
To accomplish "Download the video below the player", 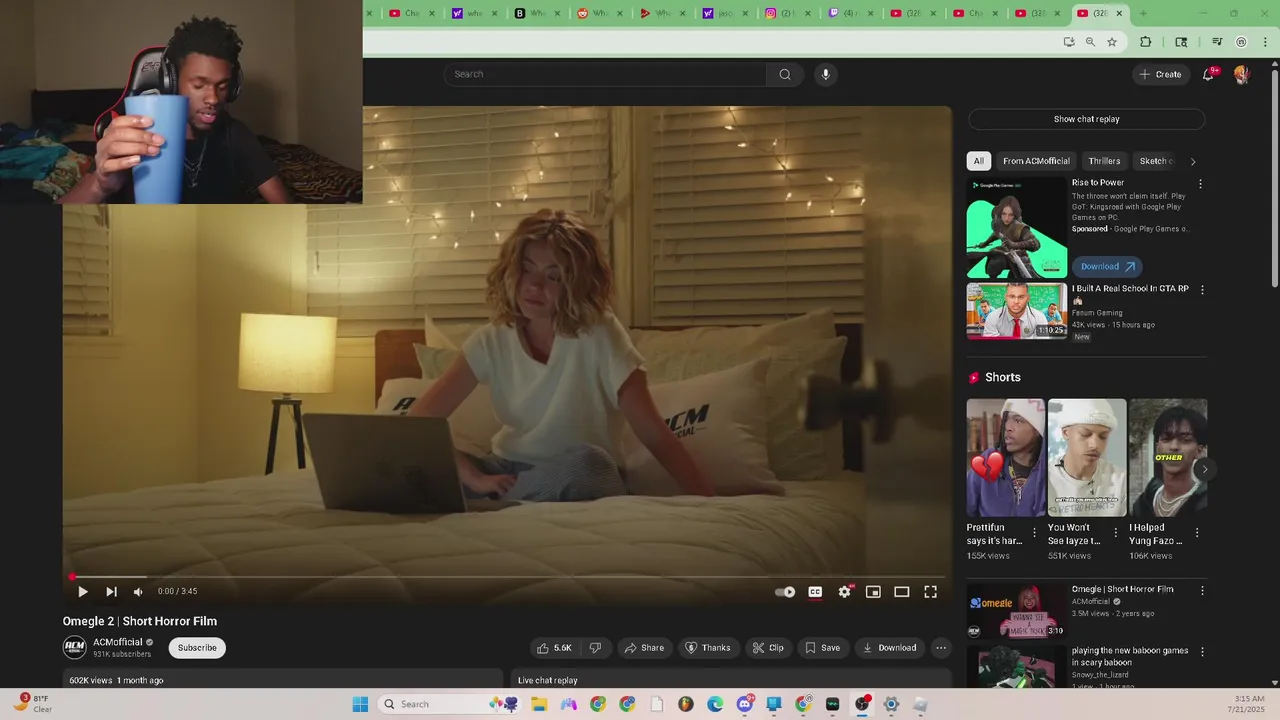I will (x=889, y=648).
